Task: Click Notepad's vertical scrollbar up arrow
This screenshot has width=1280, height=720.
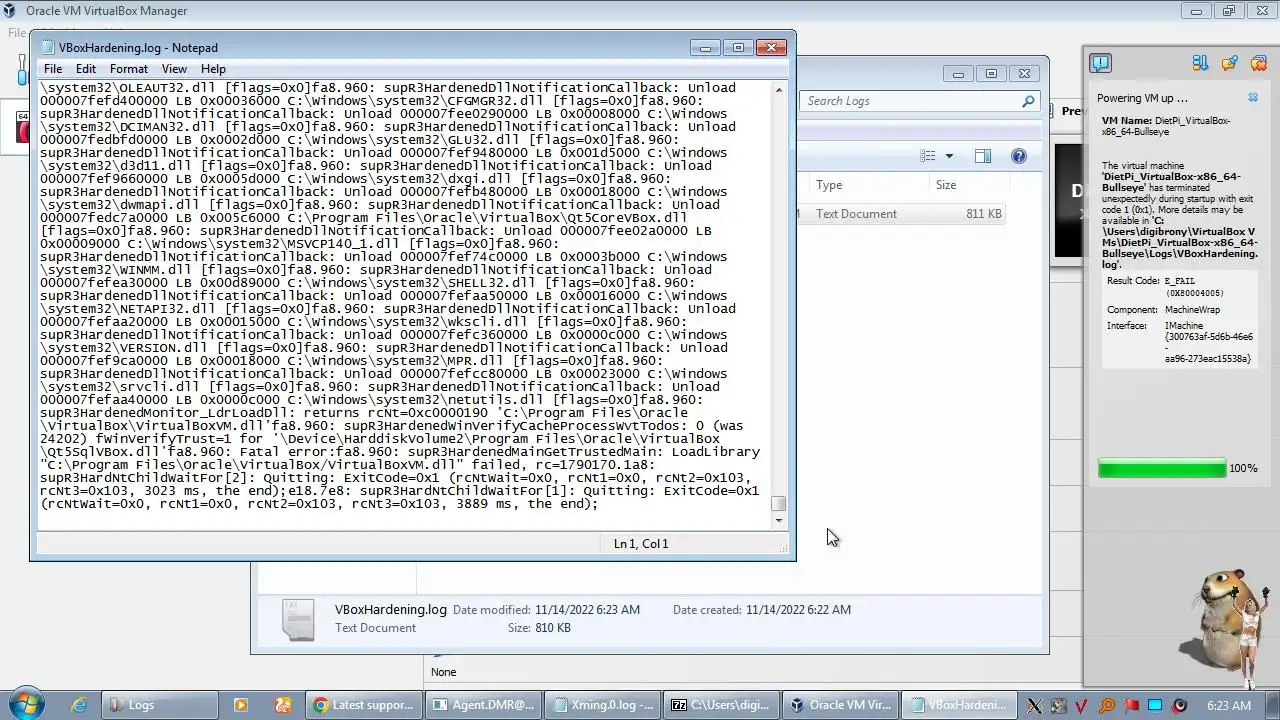Action: [779, 90]
